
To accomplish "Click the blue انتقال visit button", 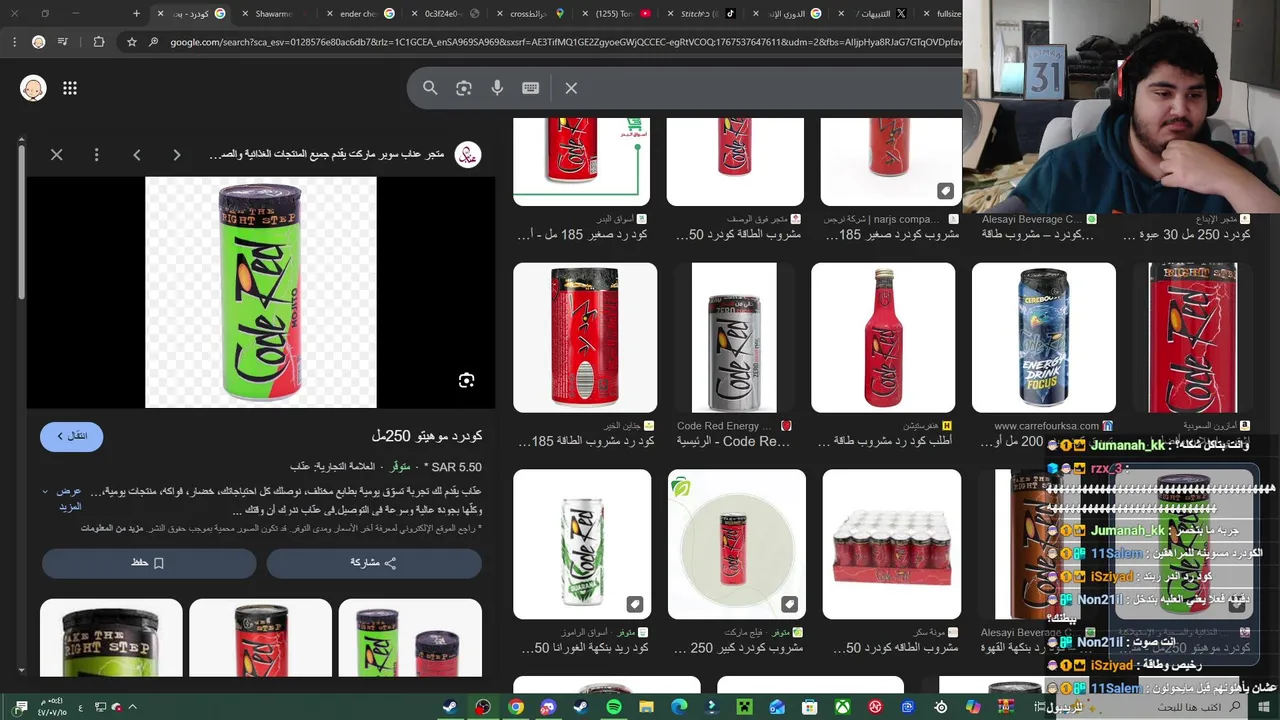I will pyautogui.click(x=71, y=436).
